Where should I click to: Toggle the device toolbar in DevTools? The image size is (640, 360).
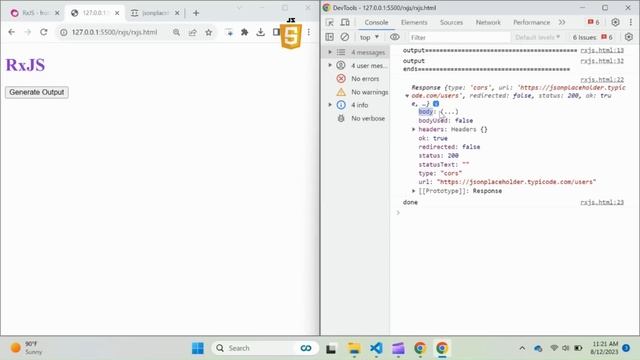pyautogui.click(x=345, y=22)
